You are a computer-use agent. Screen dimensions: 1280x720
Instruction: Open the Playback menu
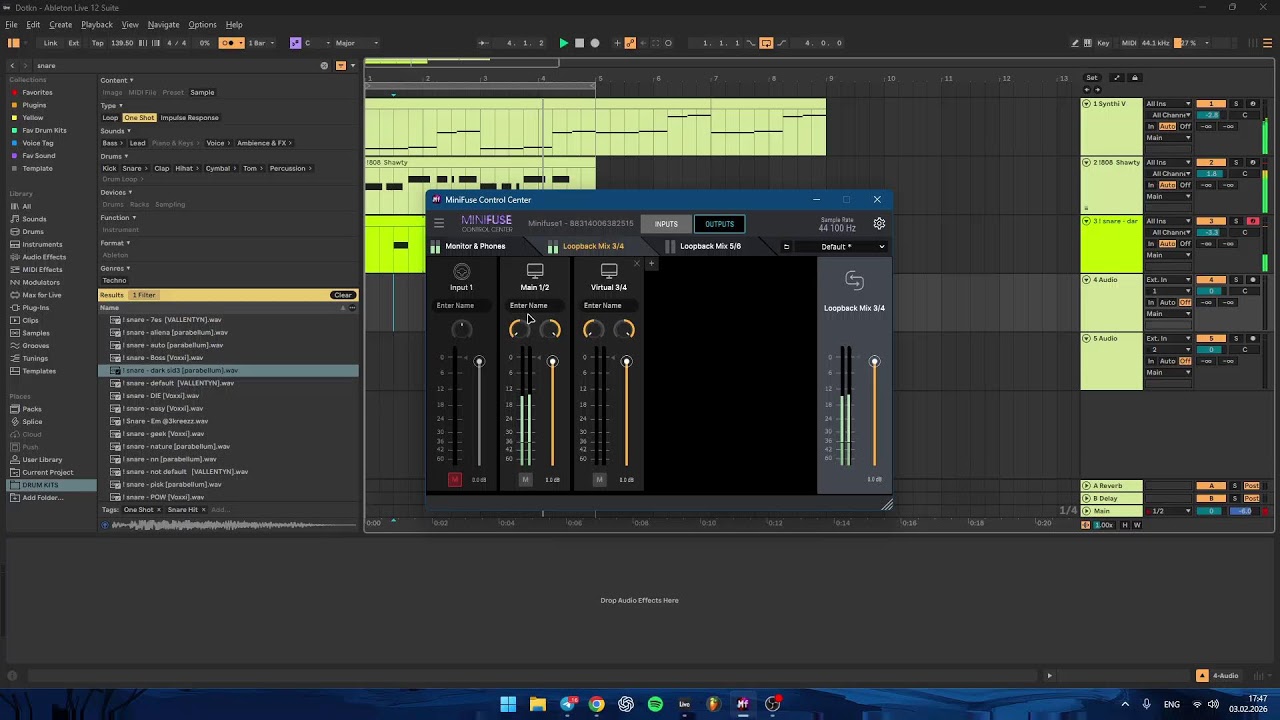[x=96, y=24]
